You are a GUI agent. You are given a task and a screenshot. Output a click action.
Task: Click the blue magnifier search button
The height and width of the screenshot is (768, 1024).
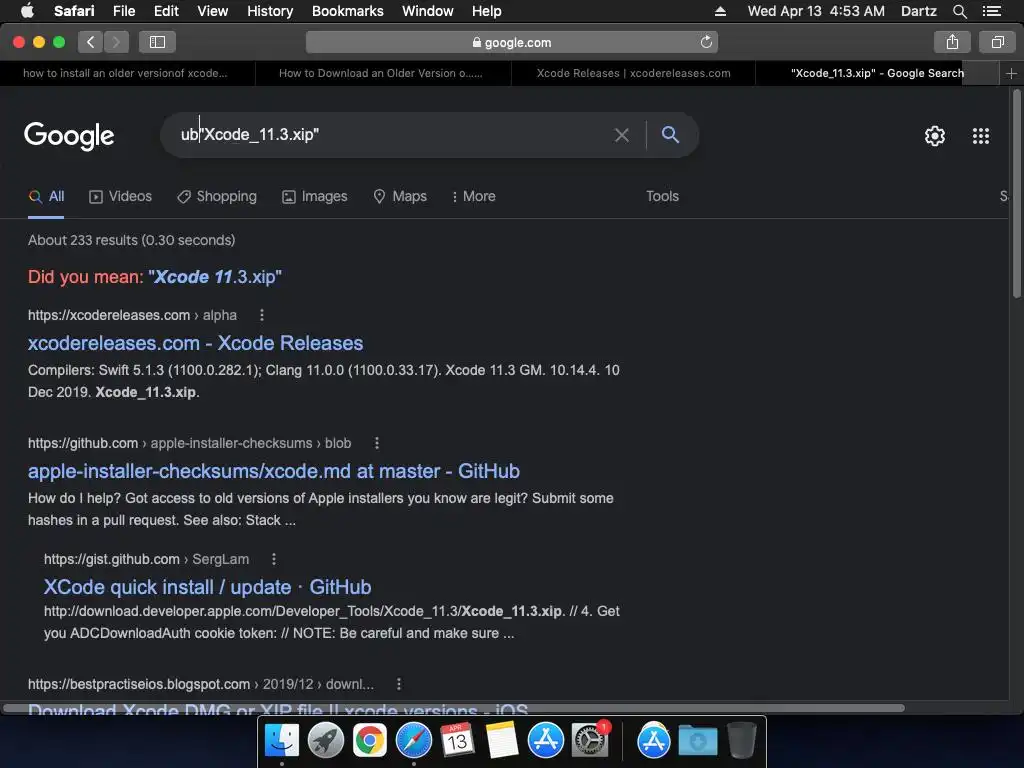[670, 135]
